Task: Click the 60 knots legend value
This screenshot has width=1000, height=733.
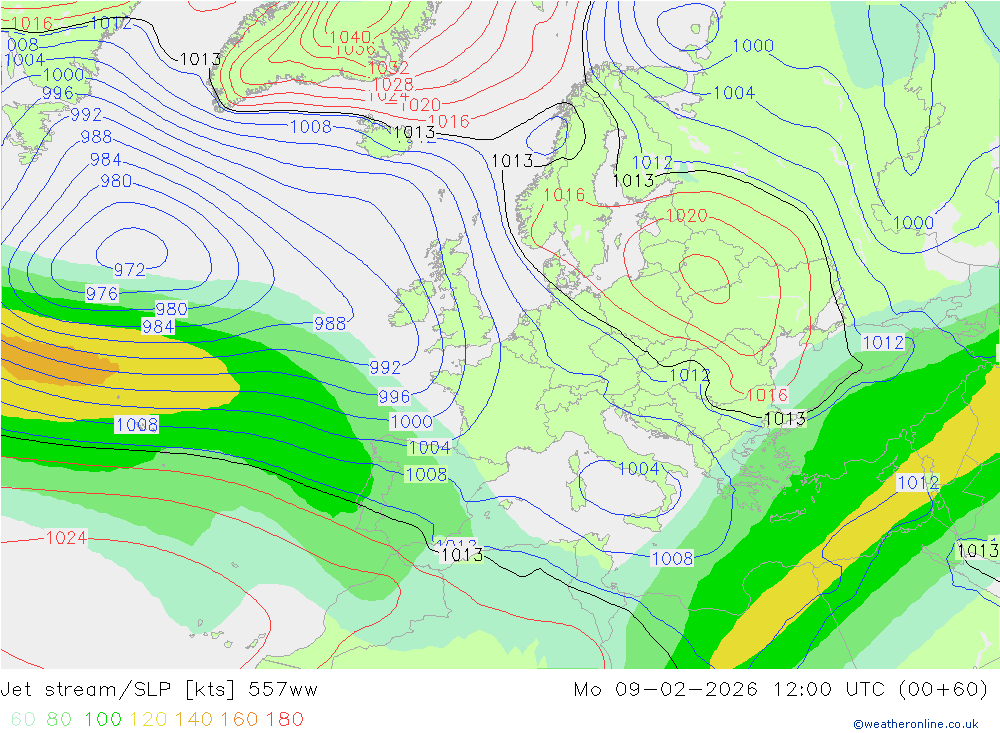Action: click(x=23, y=719)
